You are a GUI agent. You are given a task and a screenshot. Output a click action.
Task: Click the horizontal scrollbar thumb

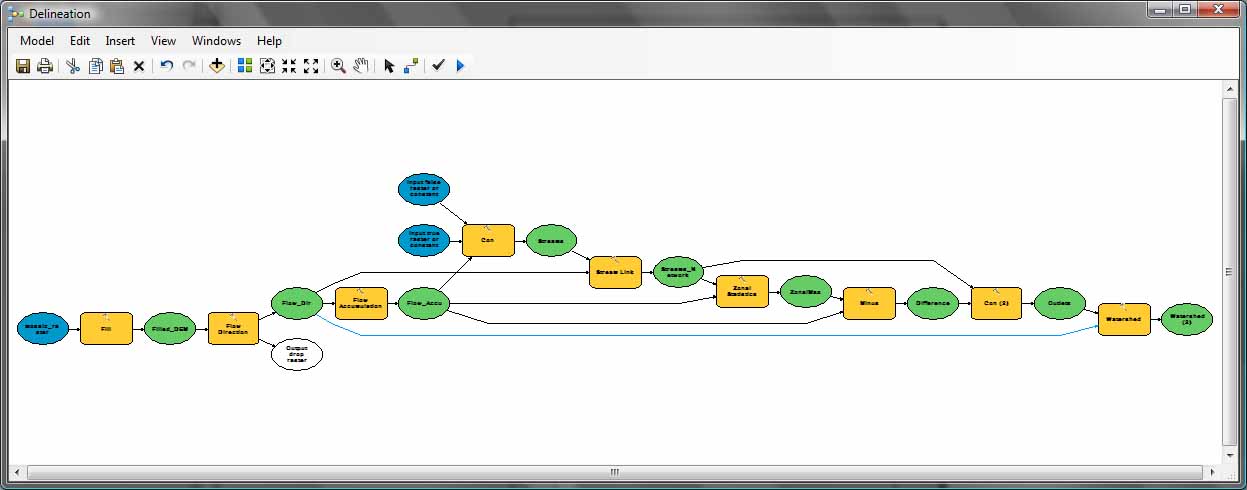pyautogui.click(x=614, y=471)
